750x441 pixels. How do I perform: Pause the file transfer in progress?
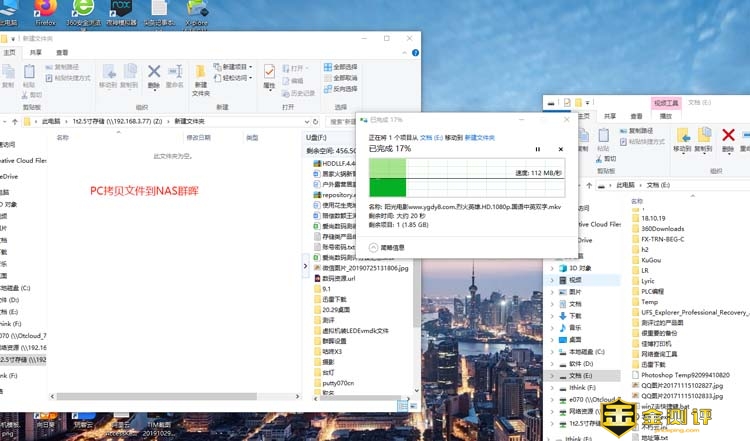537,148
